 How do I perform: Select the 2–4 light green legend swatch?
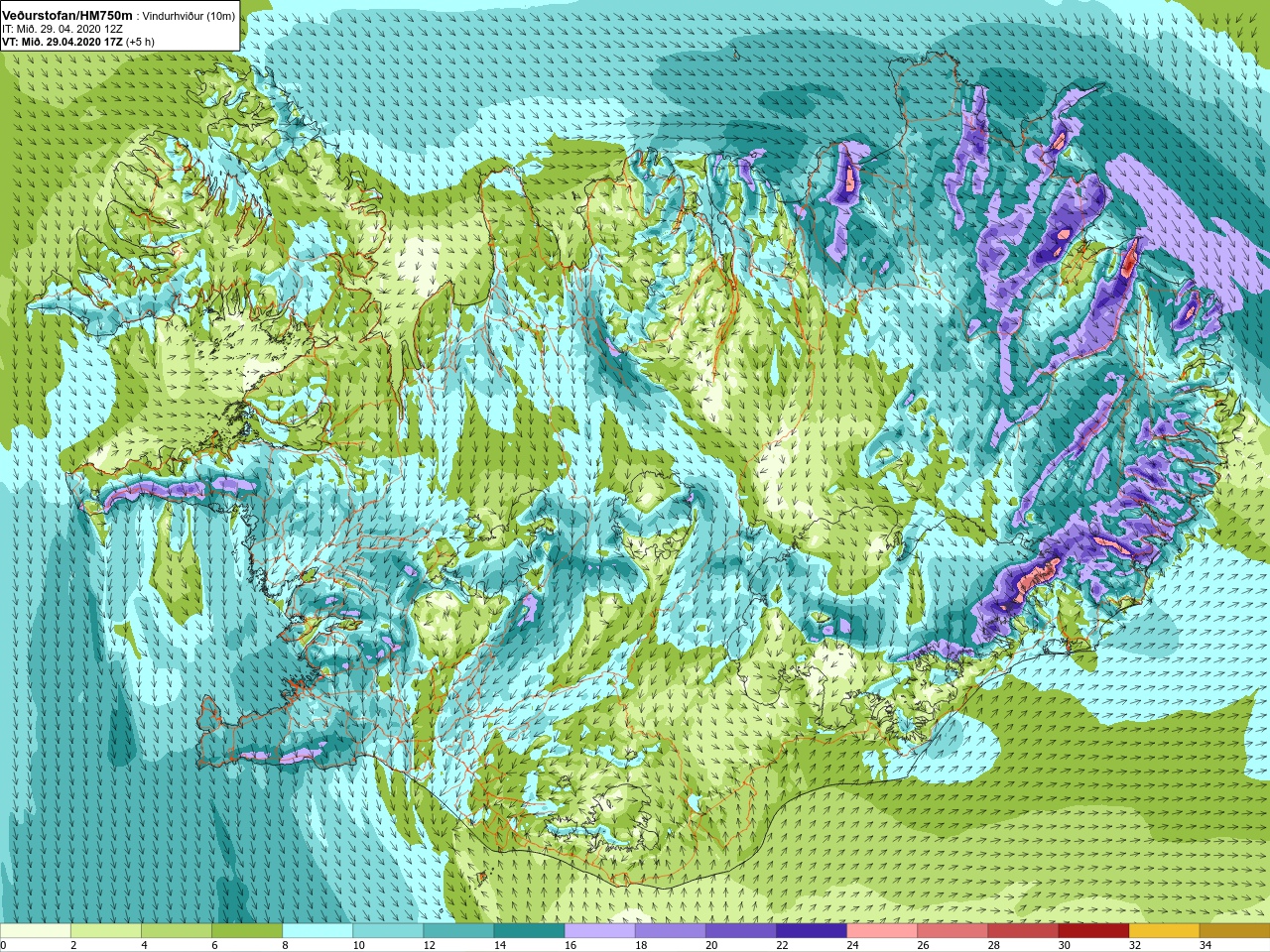coord(106,931)
